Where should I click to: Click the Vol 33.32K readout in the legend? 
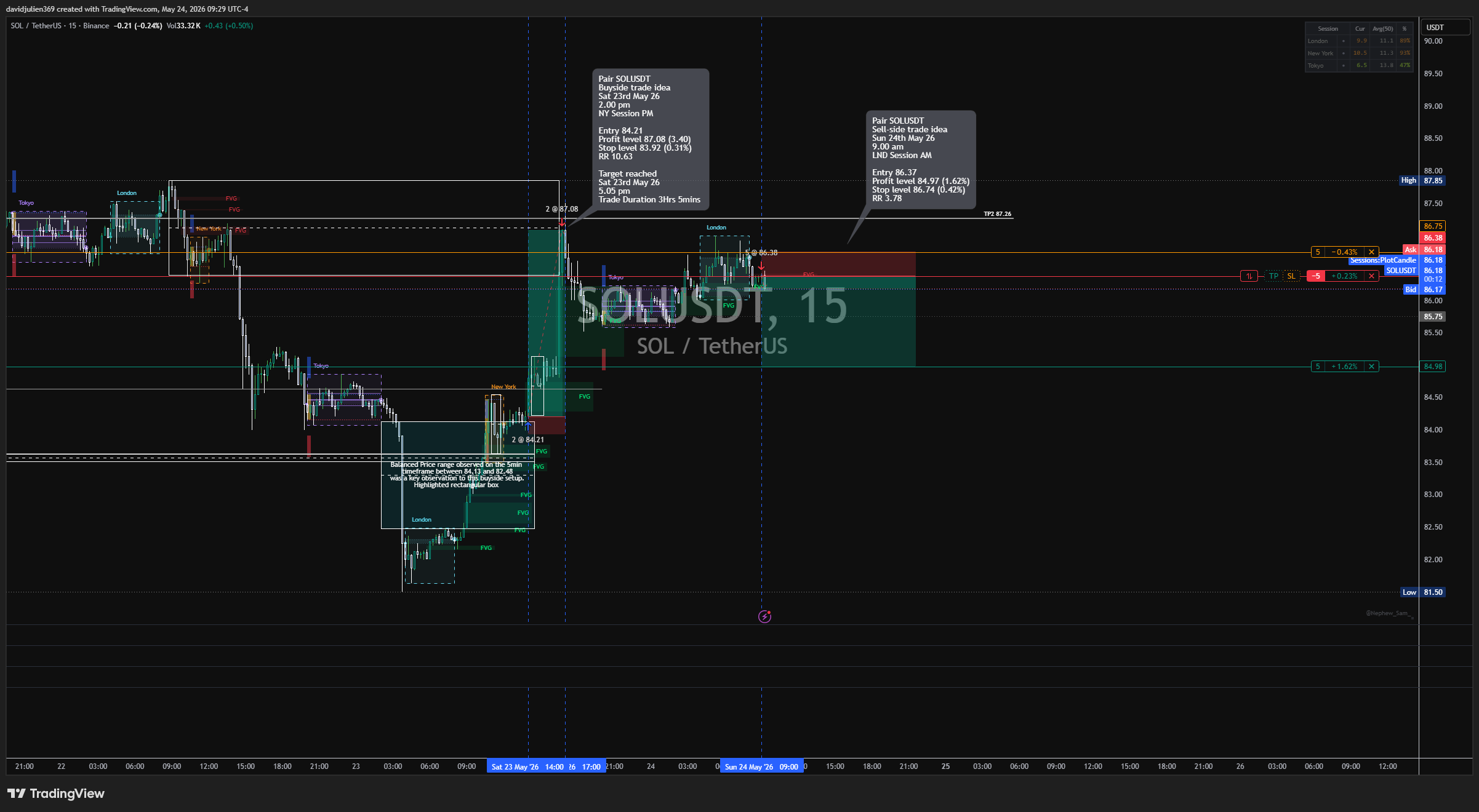[183, 26]
